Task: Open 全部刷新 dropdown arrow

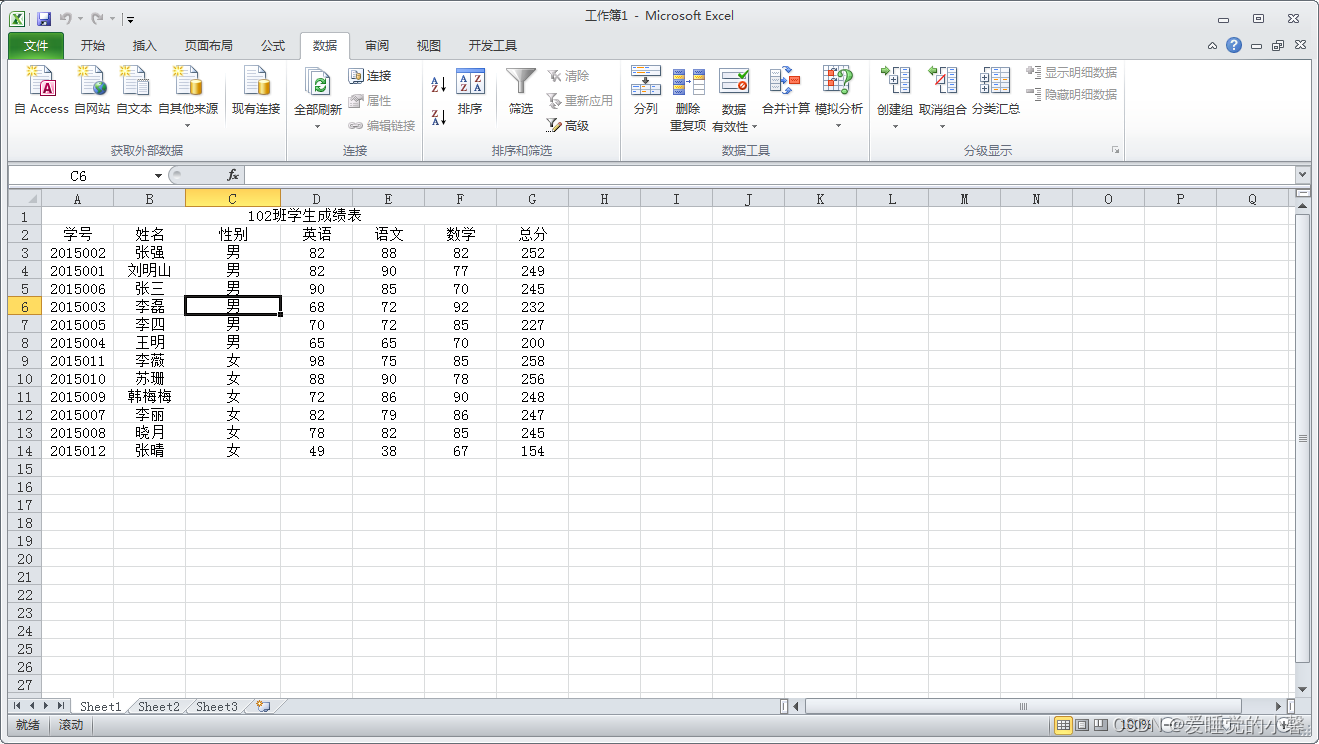Action: click(x=318, y=126)
